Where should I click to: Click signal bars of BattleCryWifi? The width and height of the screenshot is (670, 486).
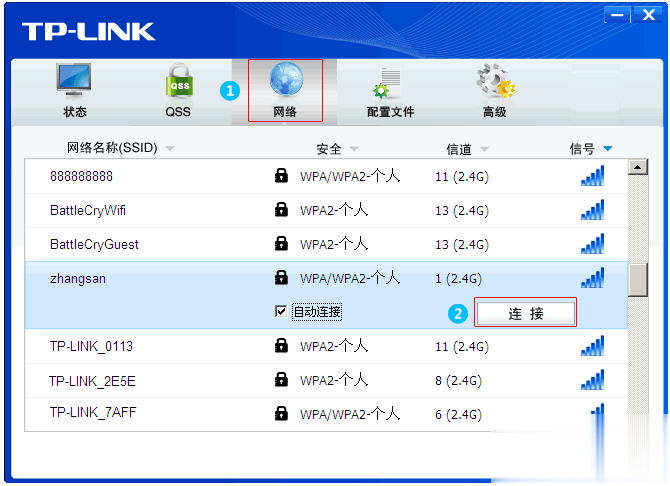coord(593,209)
